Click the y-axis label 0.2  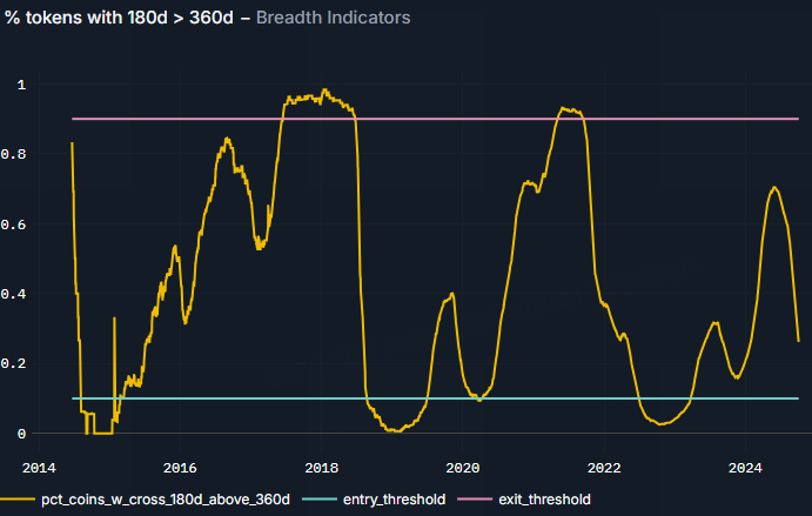click(x=13, y=364)
